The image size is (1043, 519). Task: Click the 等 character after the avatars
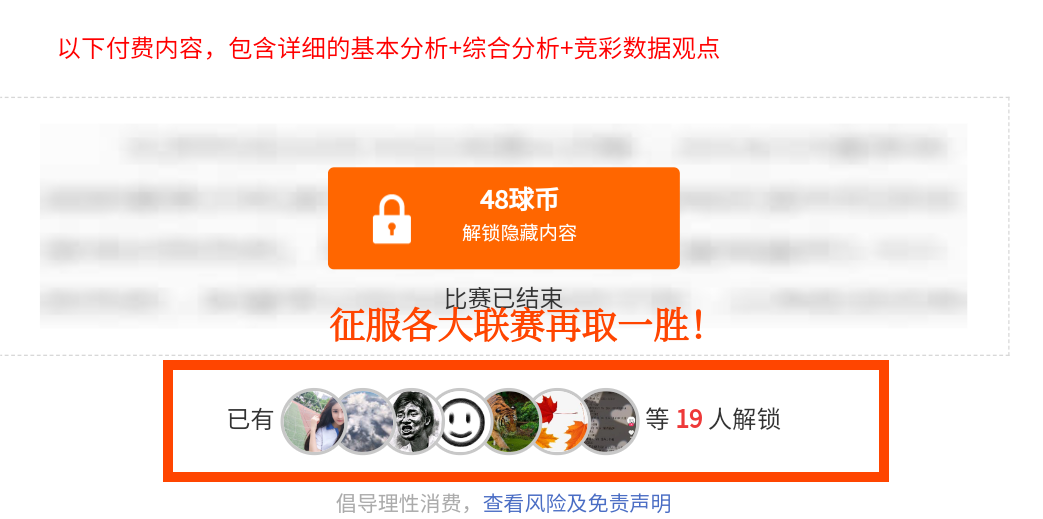pyautogui.click(x=657, y=421)
